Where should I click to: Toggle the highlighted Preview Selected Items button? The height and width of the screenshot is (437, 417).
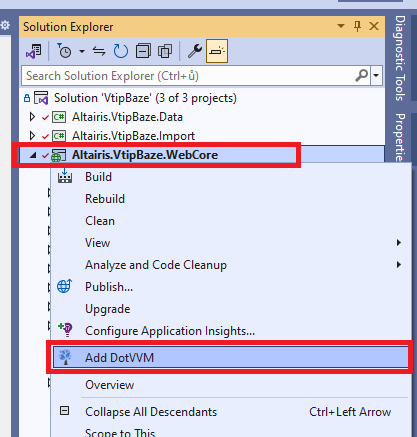point(217,51)
